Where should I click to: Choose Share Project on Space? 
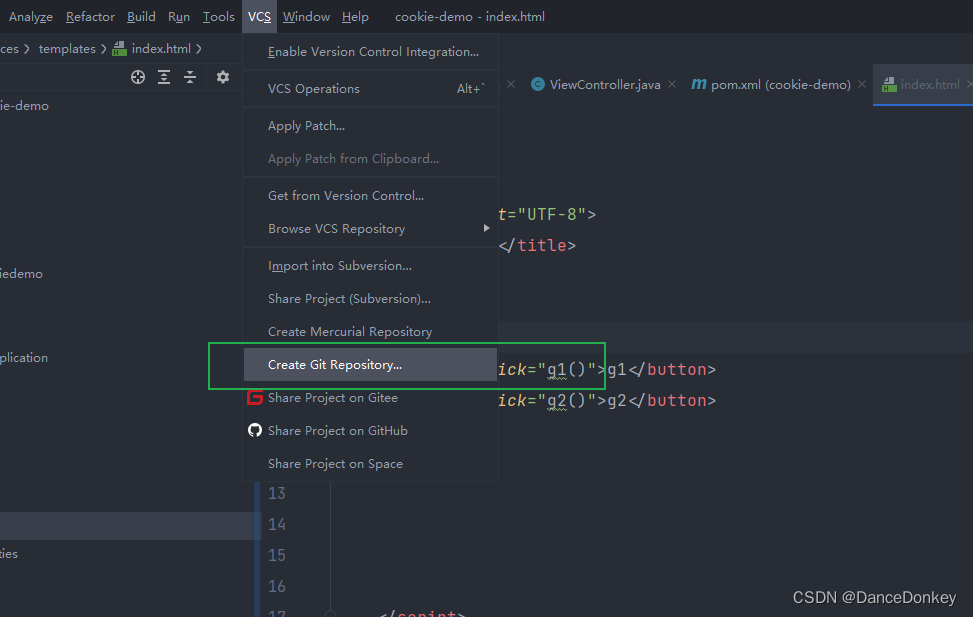[x=370, y=464]
